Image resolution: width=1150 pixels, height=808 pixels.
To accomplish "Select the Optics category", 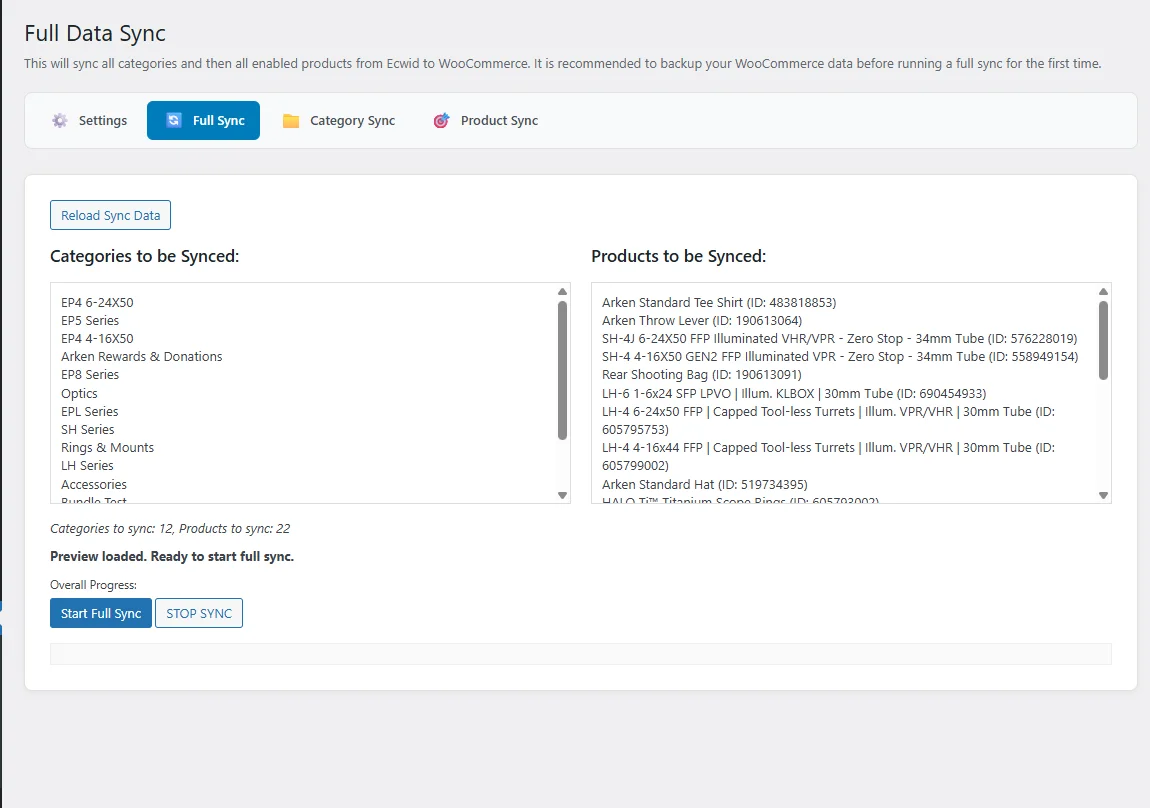I will 79,393.
